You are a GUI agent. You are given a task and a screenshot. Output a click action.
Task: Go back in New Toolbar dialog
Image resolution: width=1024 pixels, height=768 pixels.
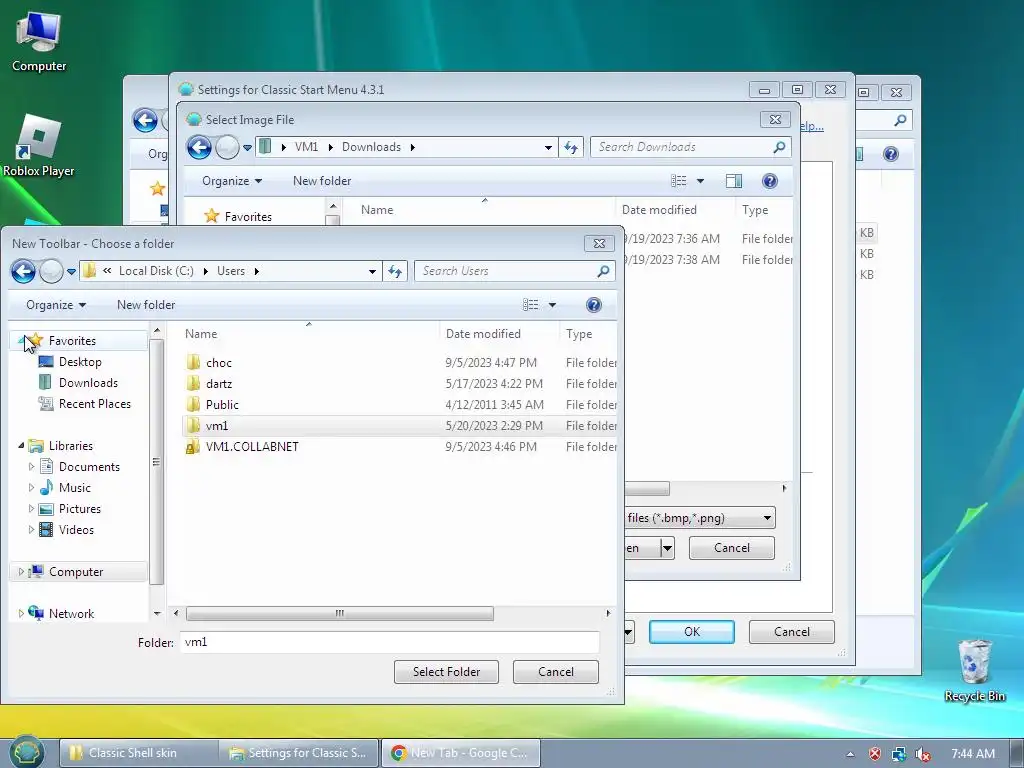click(24, 271)
